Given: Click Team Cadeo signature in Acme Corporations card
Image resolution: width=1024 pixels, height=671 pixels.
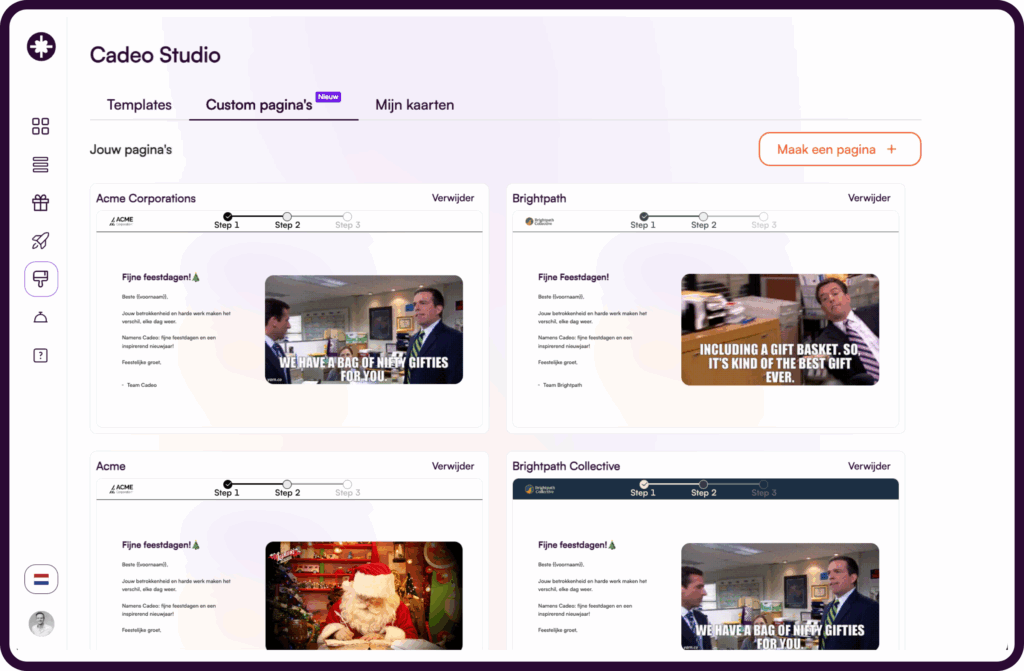Looking at the screenshot, I should tap(141, 385).
